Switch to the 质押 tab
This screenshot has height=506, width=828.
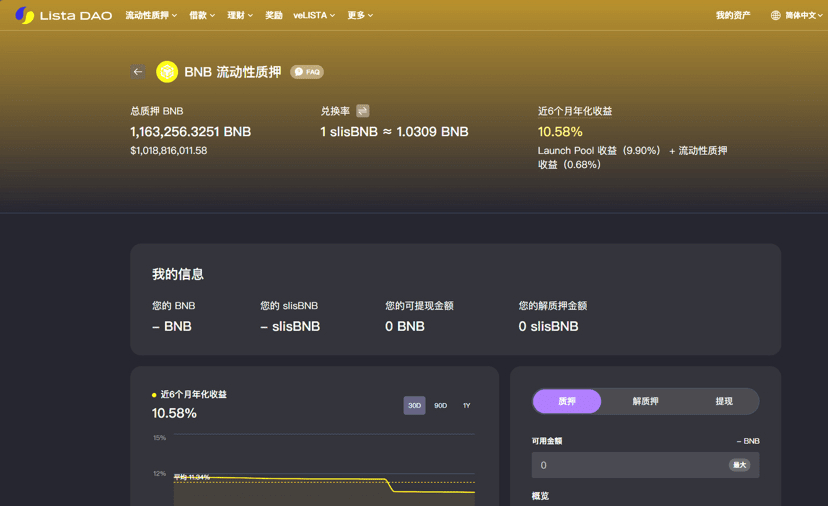[x=567, y=401]
